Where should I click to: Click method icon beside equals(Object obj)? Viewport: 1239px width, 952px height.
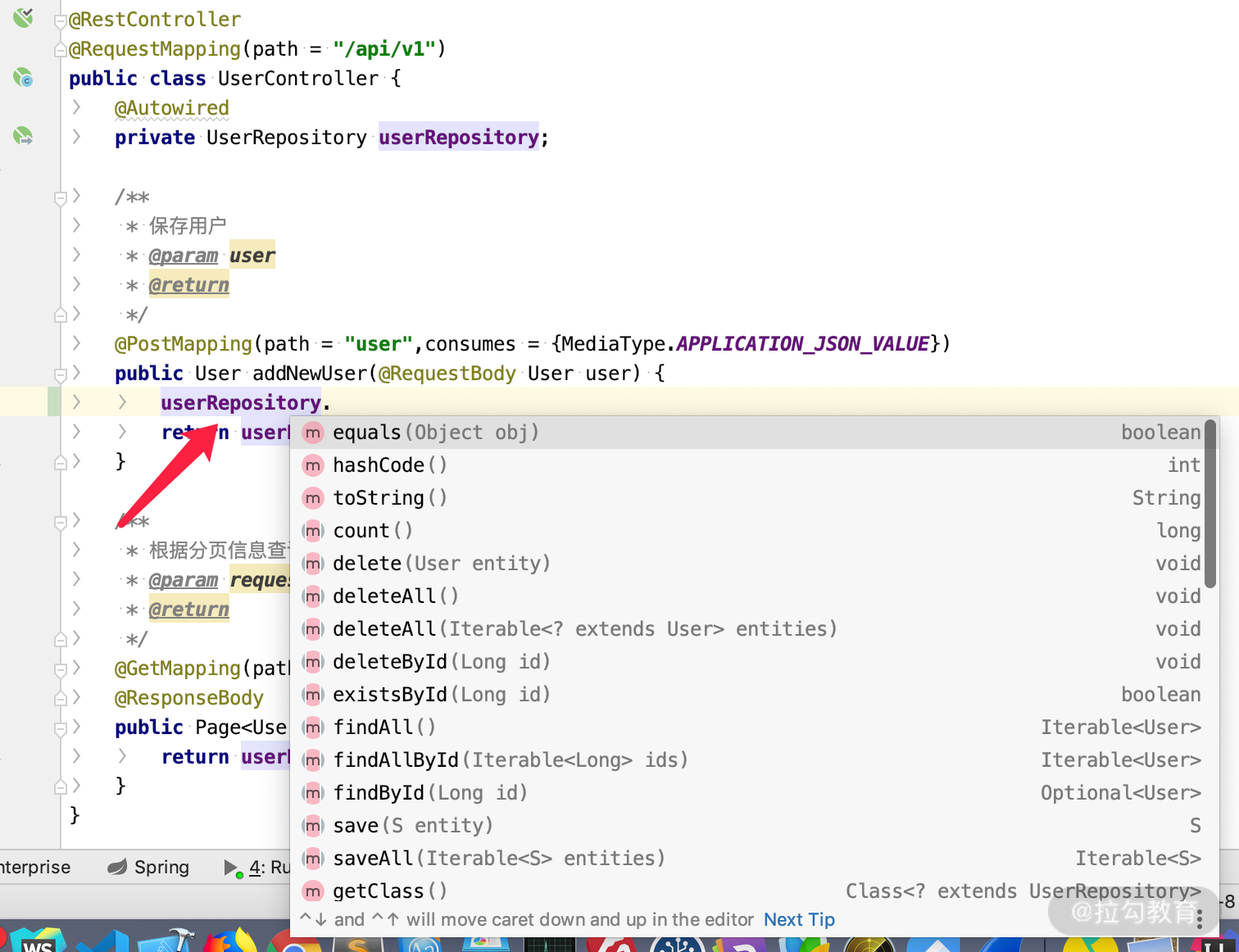[313, 433]
